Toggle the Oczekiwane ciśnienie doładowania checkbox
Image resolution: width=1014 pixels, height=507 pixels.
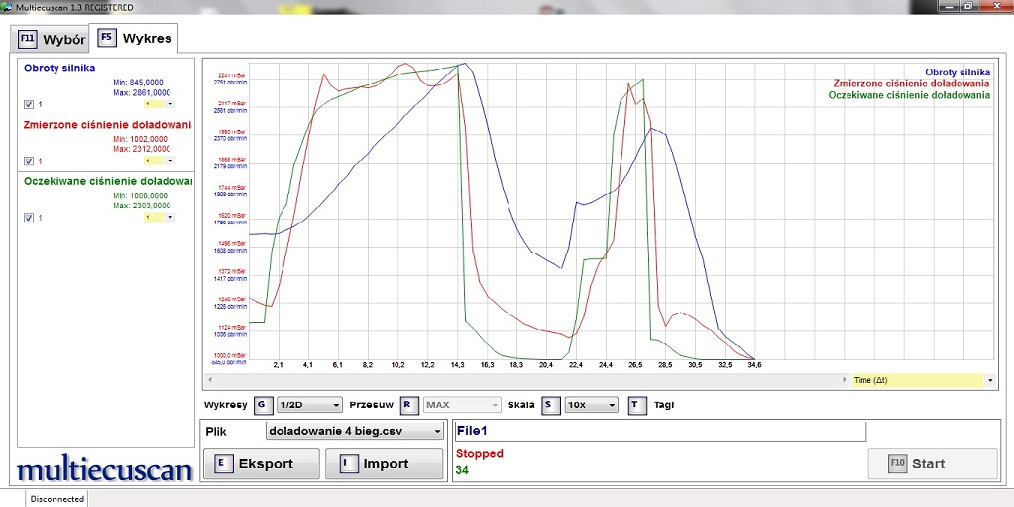28,218
